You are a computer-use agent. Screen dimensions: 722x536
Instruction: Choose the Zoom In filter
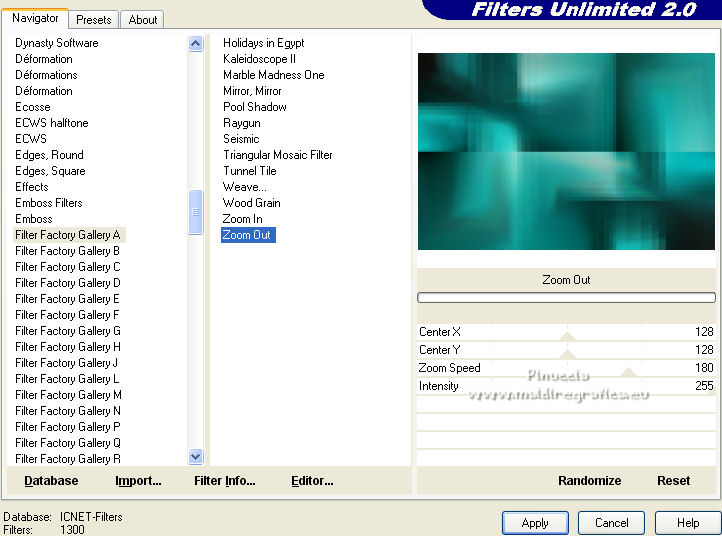[x=242, y=219]
